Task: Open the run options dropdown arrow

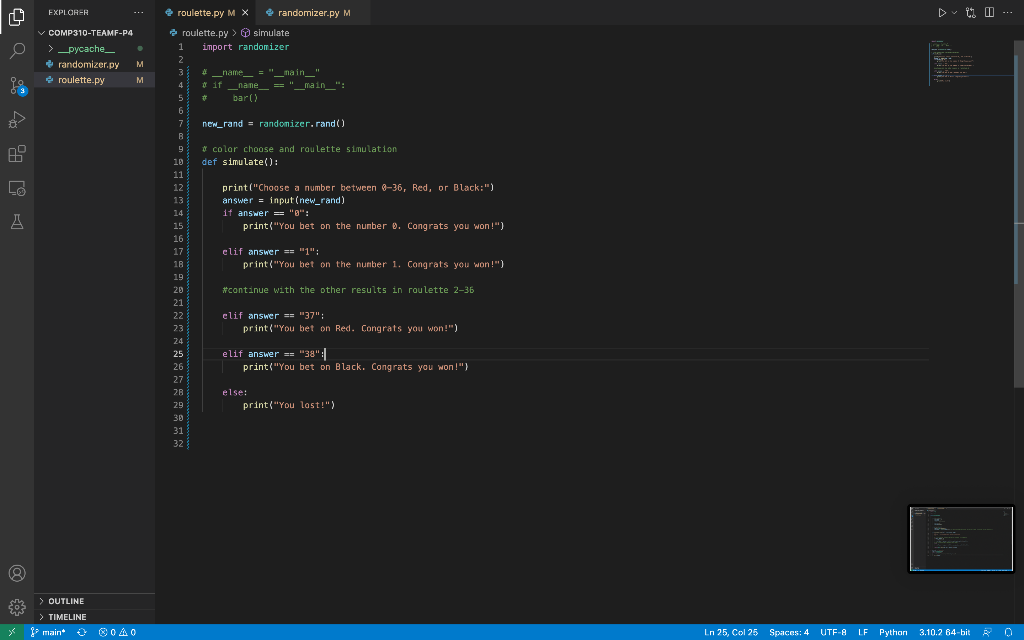Action: click(954, 12)
